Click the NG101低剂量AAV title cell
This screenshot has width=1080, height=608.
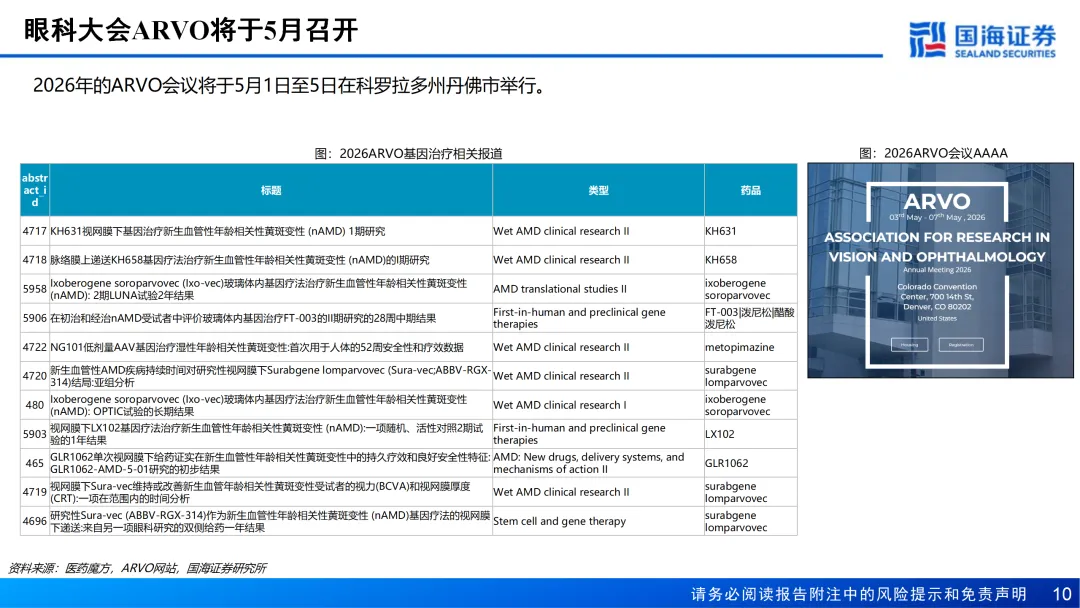(271, 347)
